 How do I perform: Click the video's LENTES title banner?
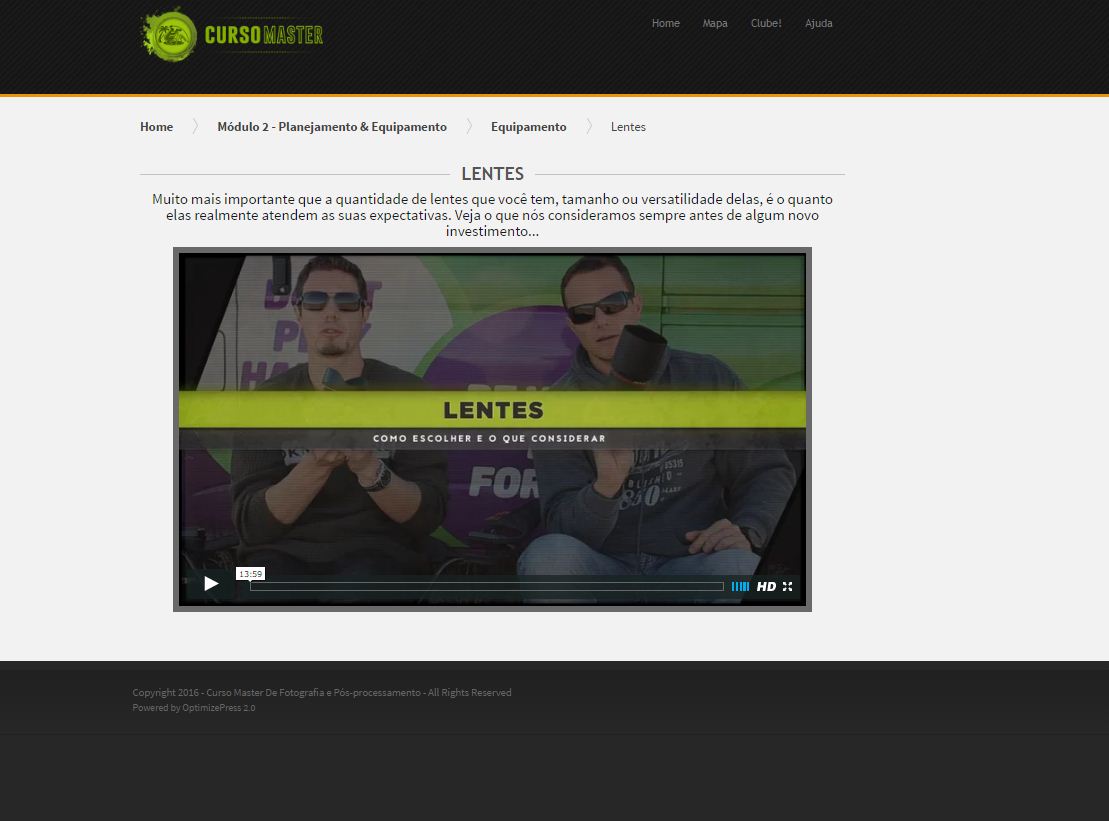(492, 410)
